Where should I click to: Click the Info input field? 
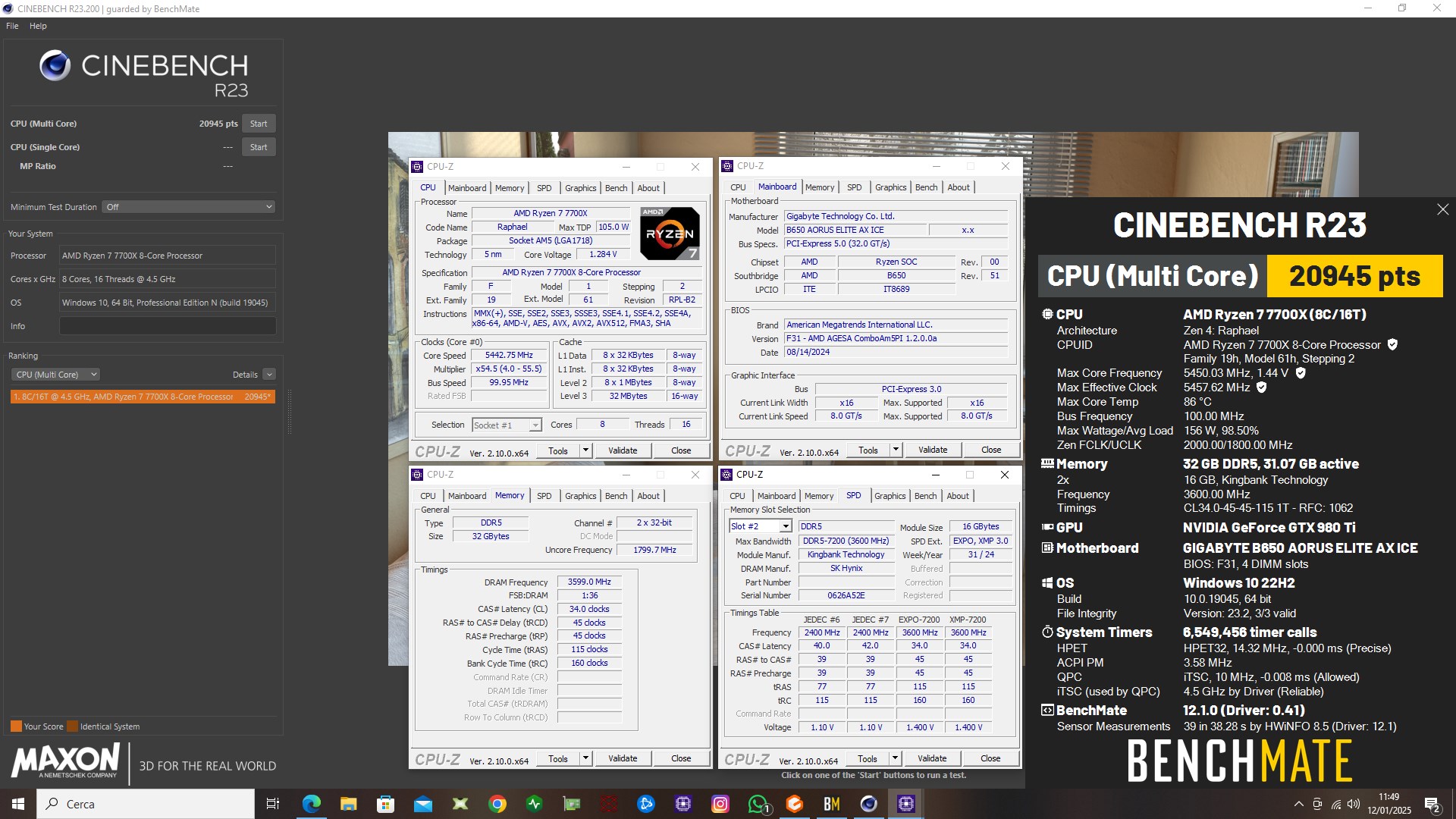(168, 326)
